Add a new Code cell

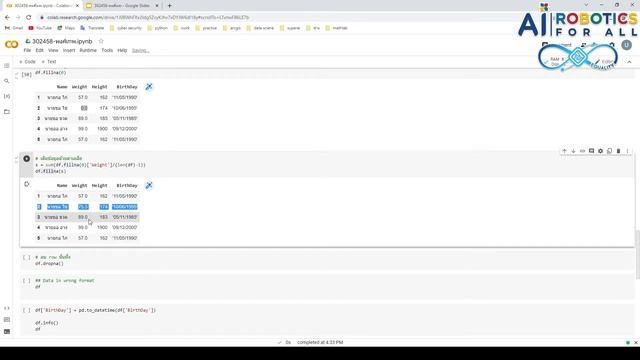coord(27,62)
